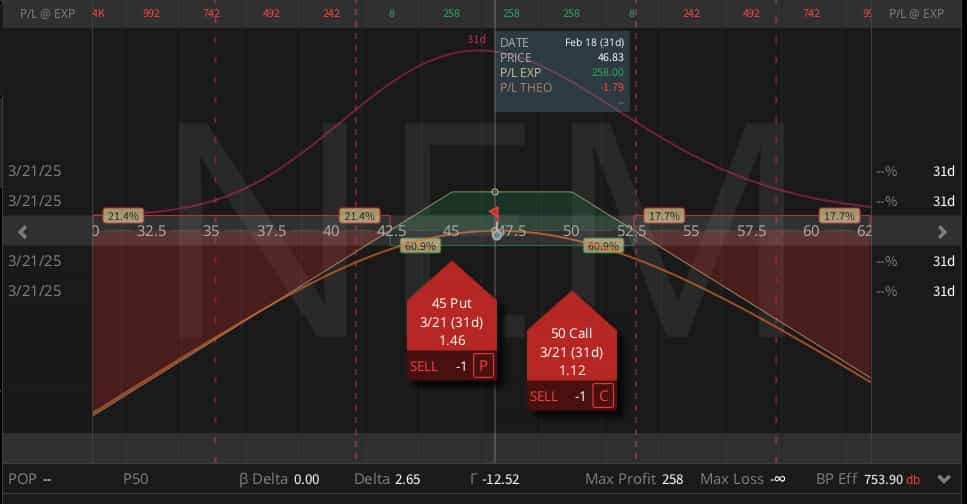Select the 45 Put strike tag
967x504 pixels.
tap(451, 321)
